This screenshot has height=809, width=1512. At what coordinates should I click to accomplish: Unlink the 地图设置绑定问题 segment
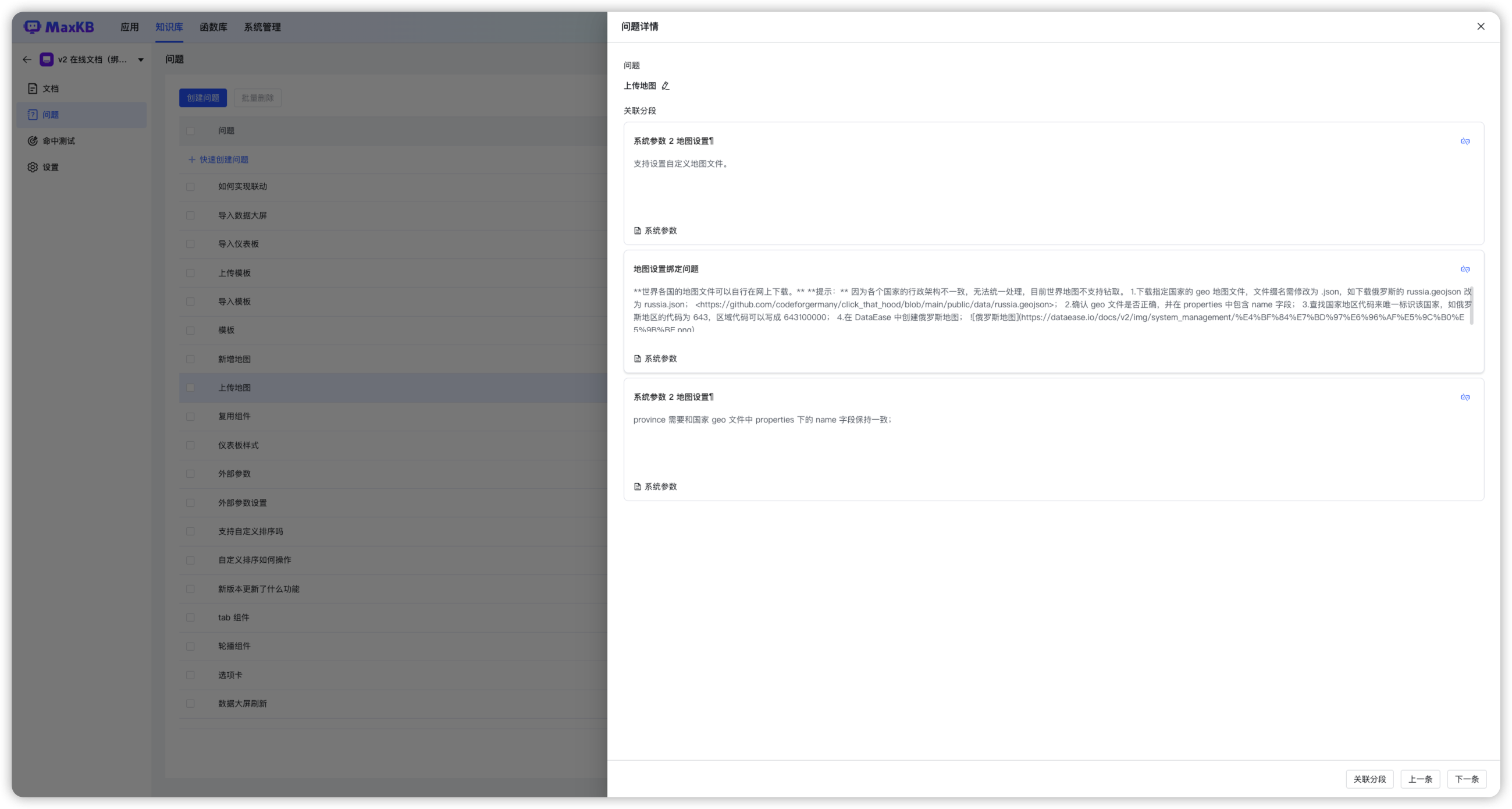pos(1464,269)
